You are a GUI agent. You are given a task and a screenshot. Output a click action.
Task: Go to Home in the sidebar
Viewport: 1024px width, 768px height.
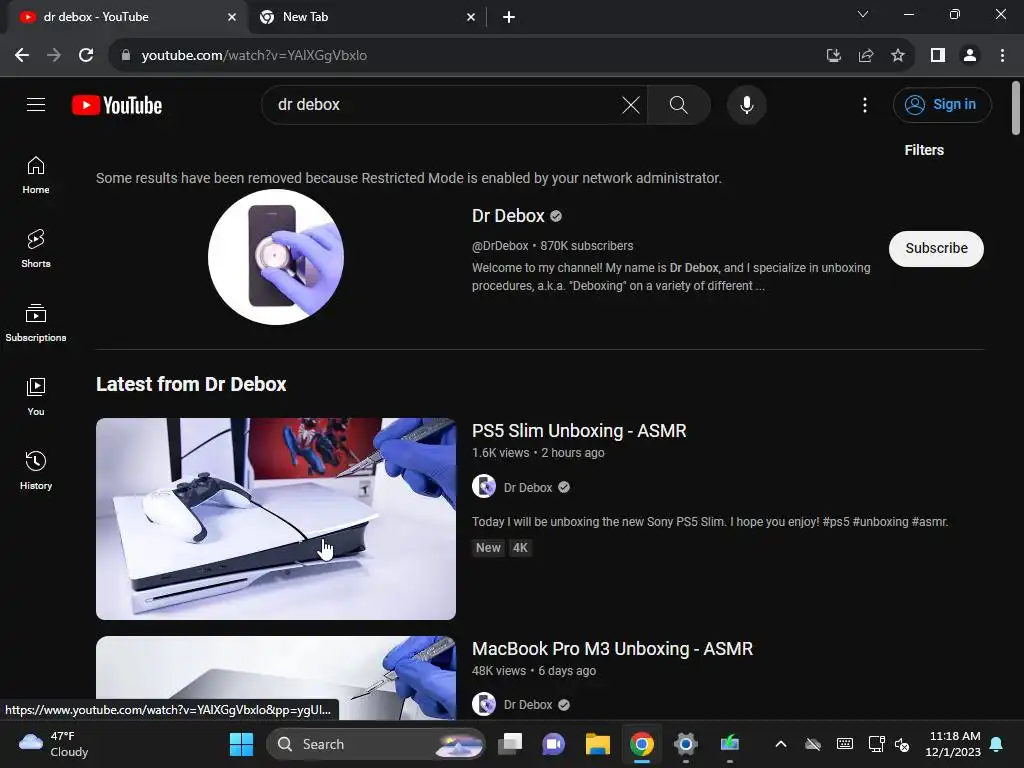point(36,175)
